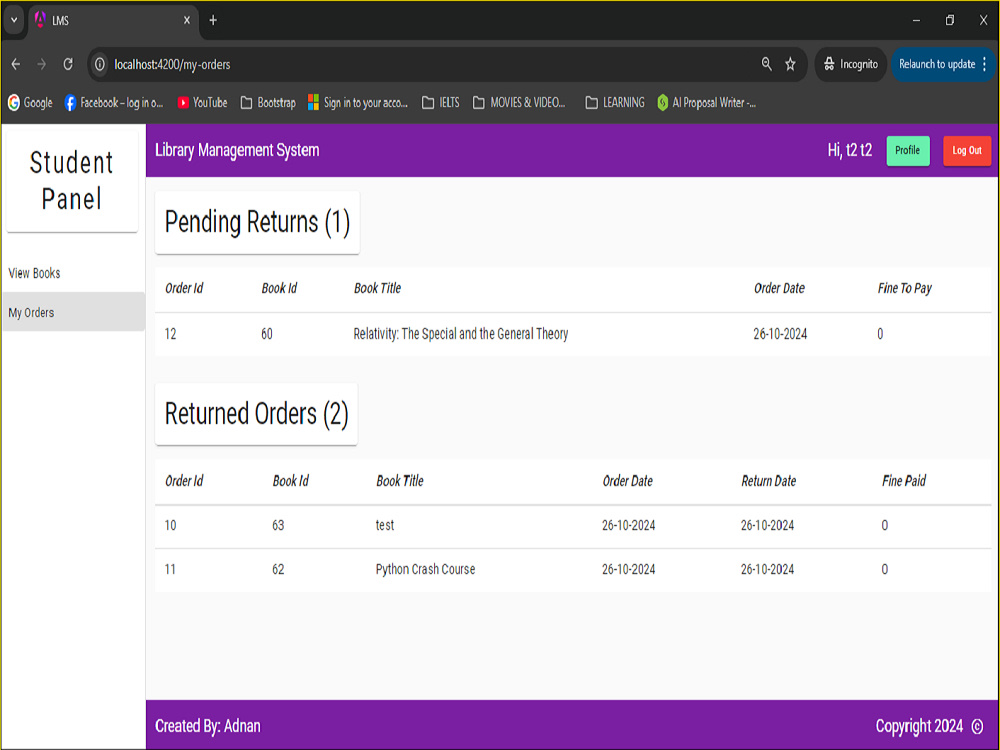This screenshot has height=750, width=1000.
Task: Click the Incognito indicator
Action: (x=851, y=64)
